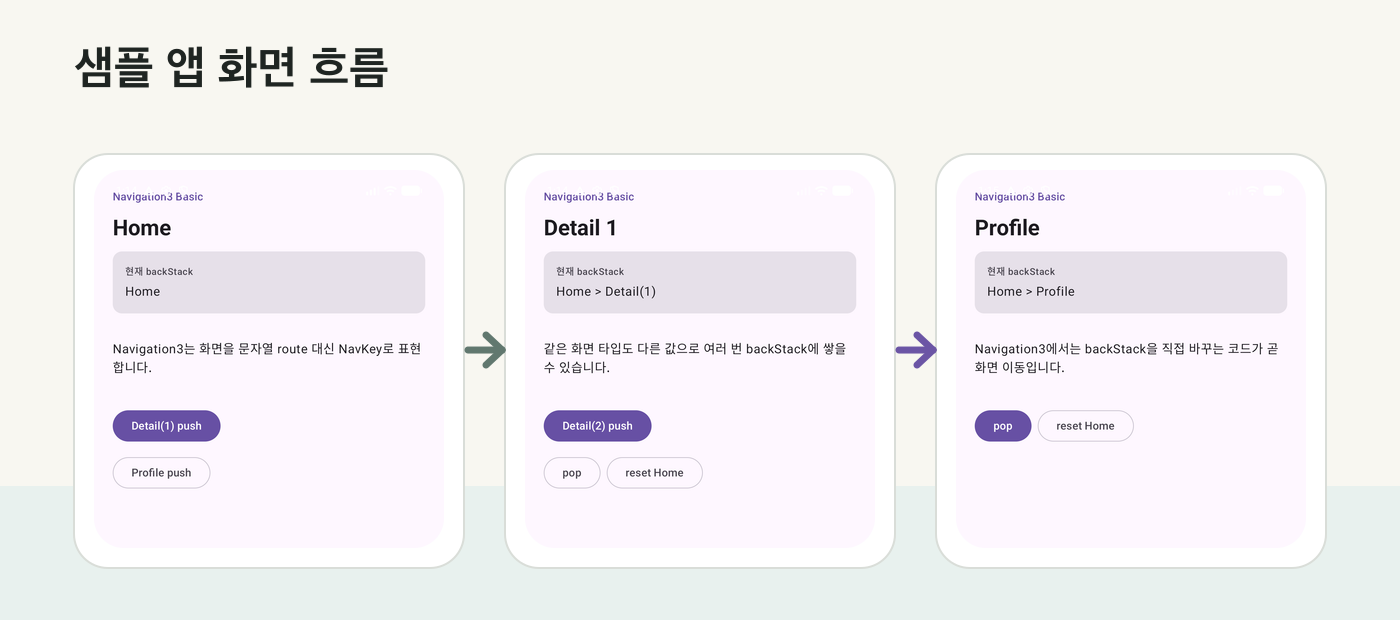Click the Profile screen title

1007,228
